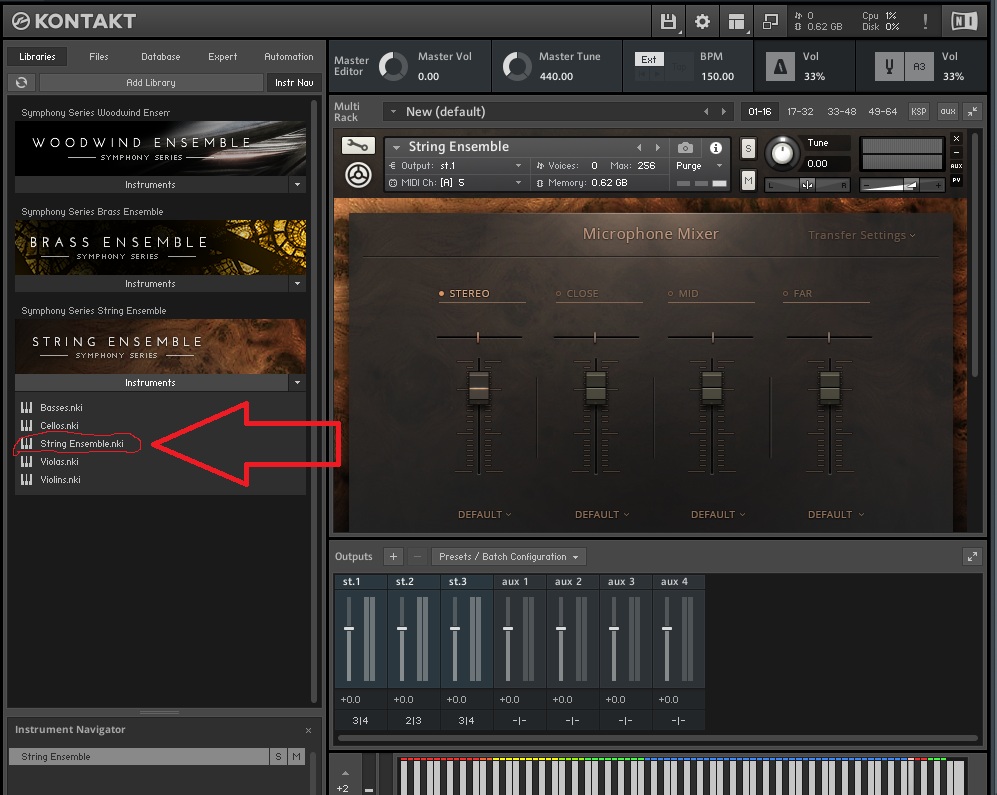Toggle the metronome icon in Master Editor
997x795 pixels.
(780, 66)
